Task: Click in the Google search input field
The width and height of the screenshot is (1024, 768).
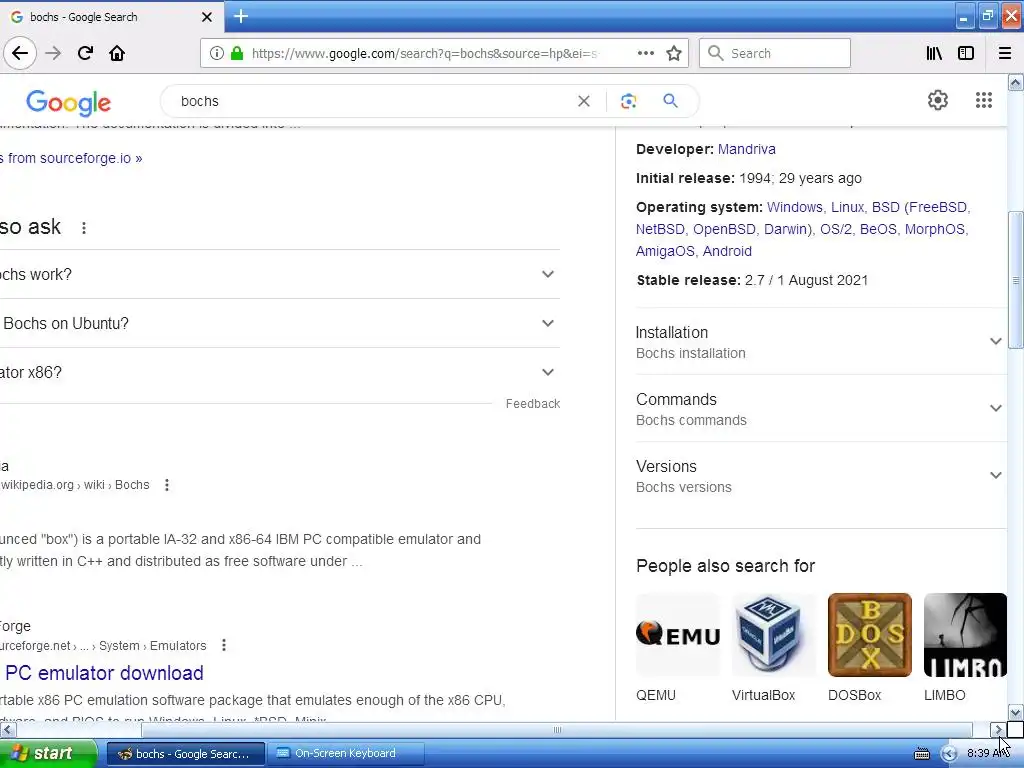Action: (372, 101)
